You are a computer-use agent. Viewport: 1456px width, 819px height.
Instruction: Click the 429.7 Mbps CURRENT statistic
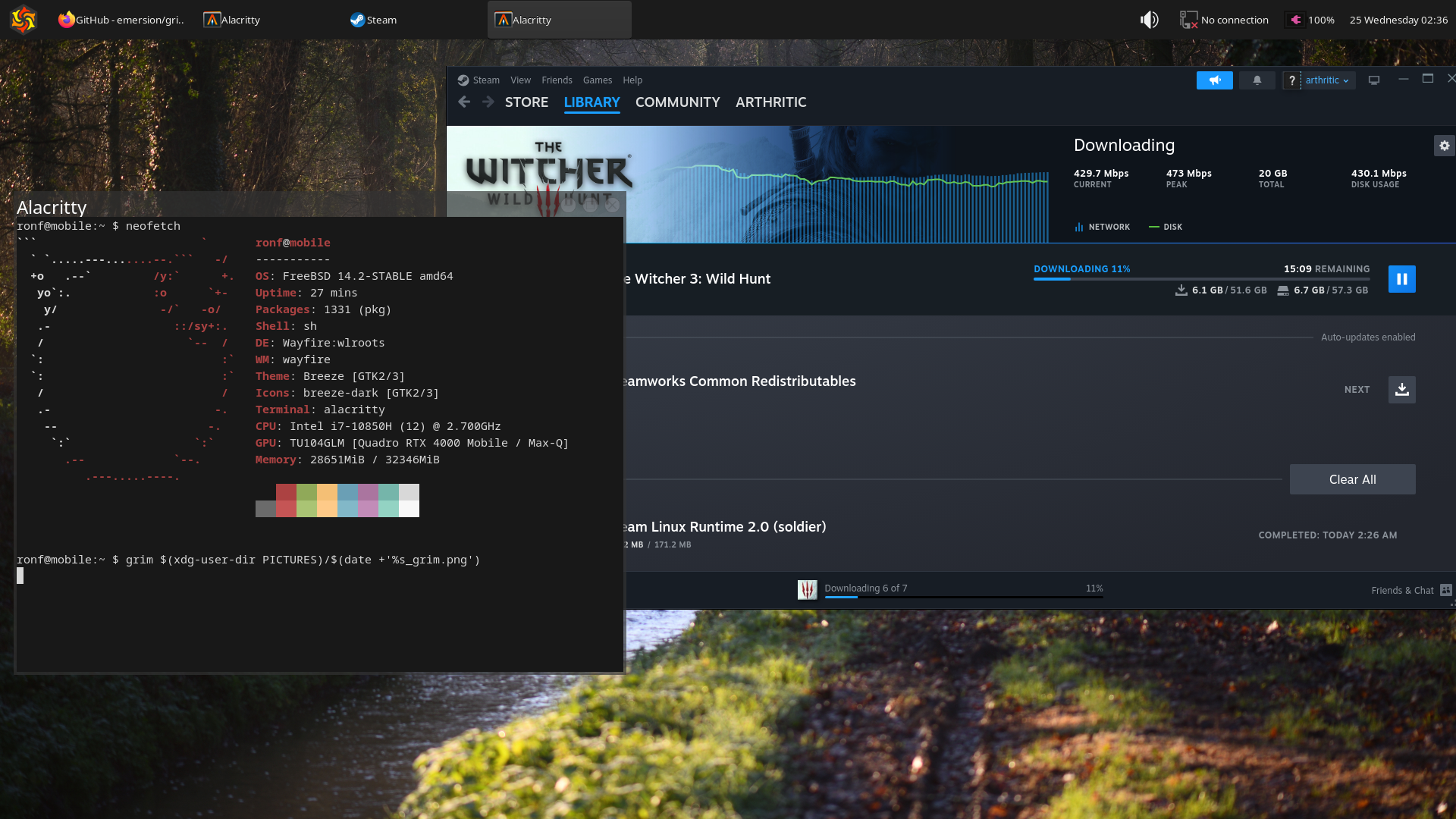click(x=1100, y=178)
